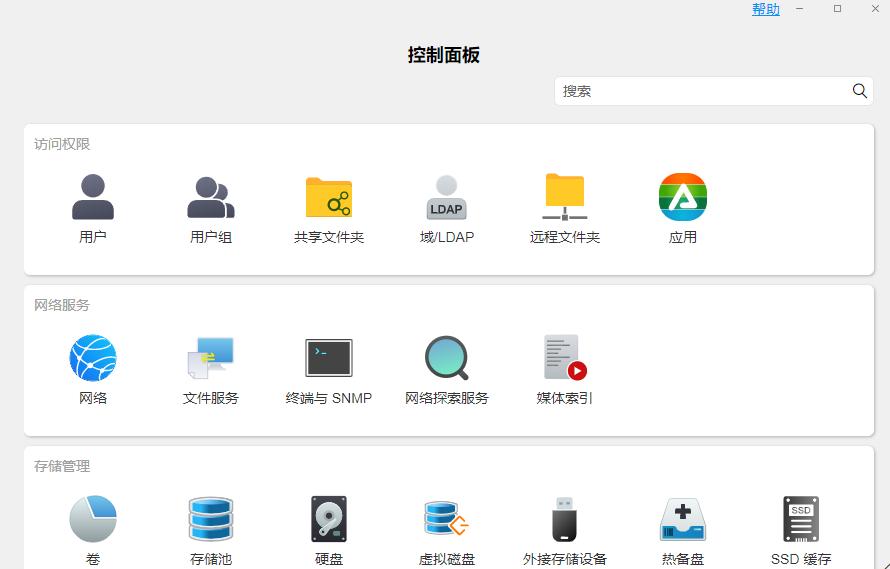This screenshot has height=569, width=890.
Task: Open 终端与 SNMP terminal icon
Action: coord(329,358)
